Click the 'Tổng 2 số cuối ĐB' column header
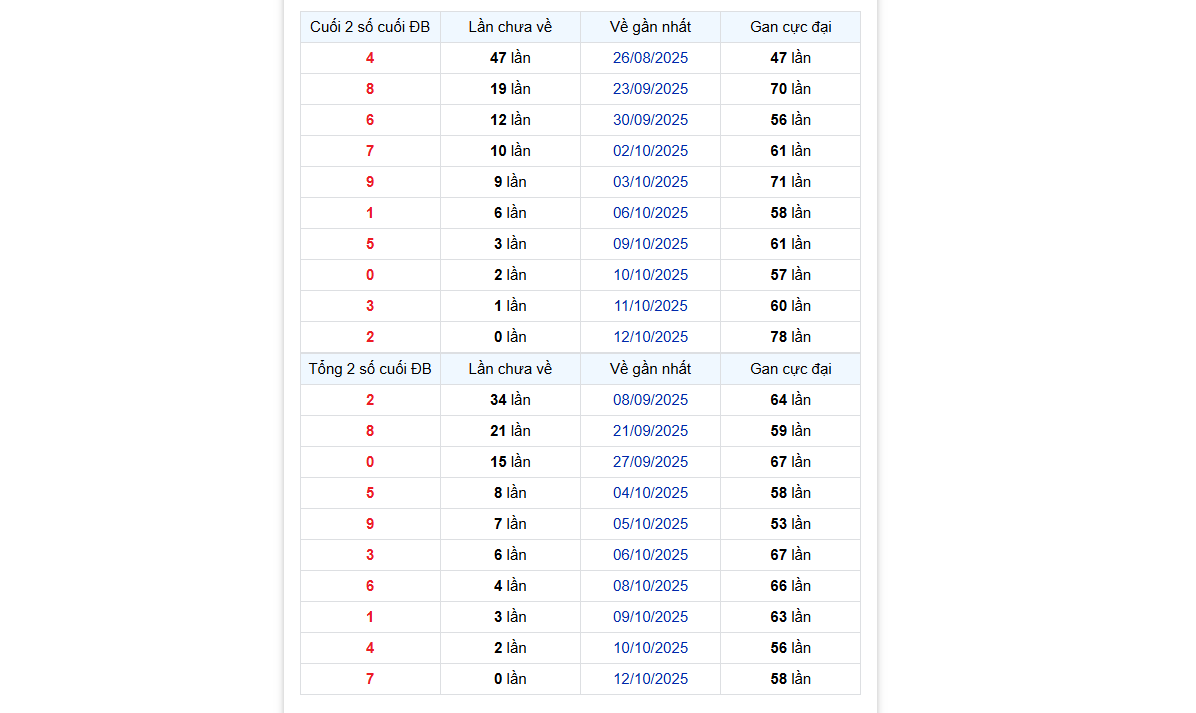This screenshot has width=1196, height=713. point(370,369)
